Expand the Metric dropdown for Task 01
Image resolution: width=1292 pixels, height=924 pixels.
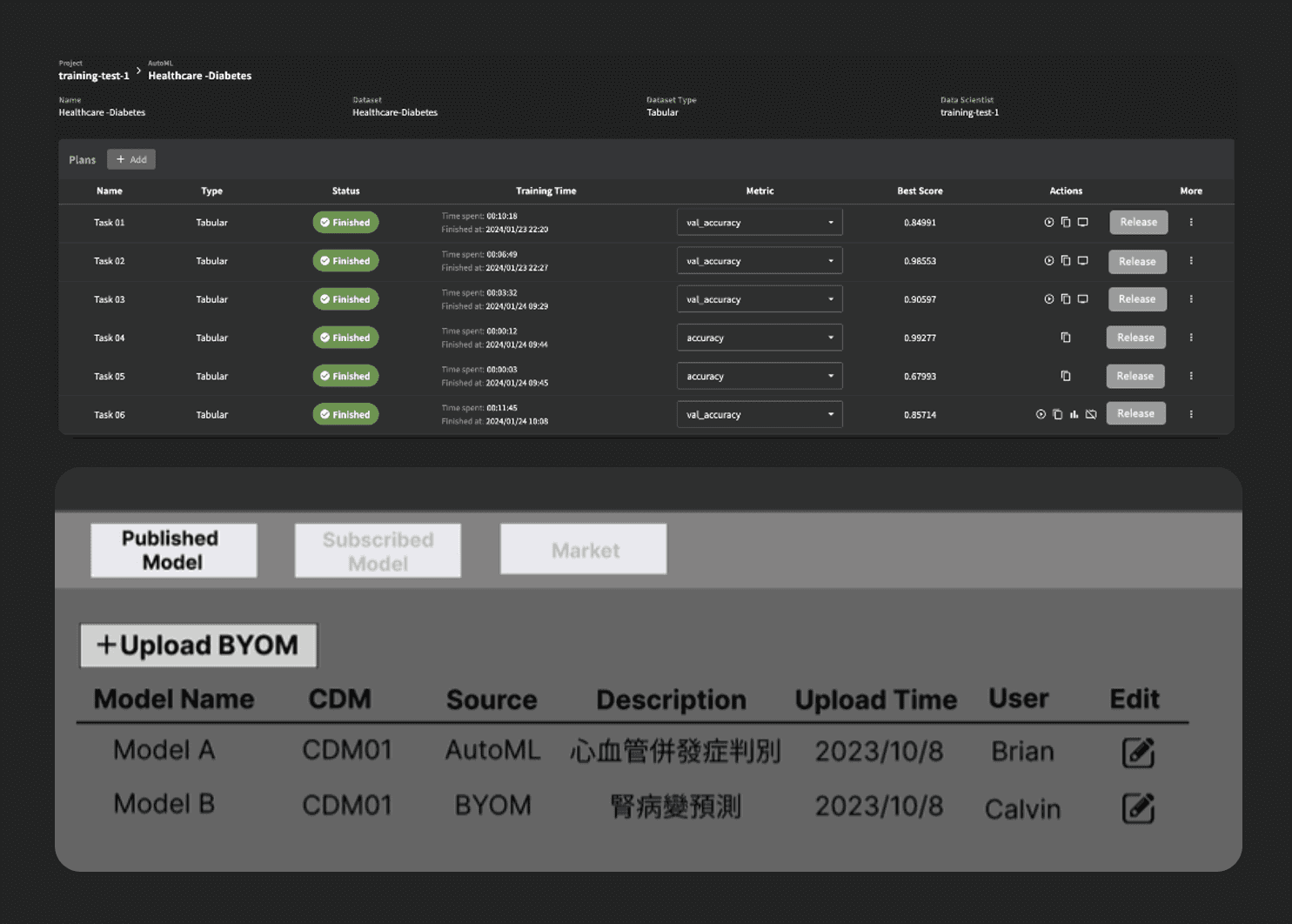coord(759,223)
